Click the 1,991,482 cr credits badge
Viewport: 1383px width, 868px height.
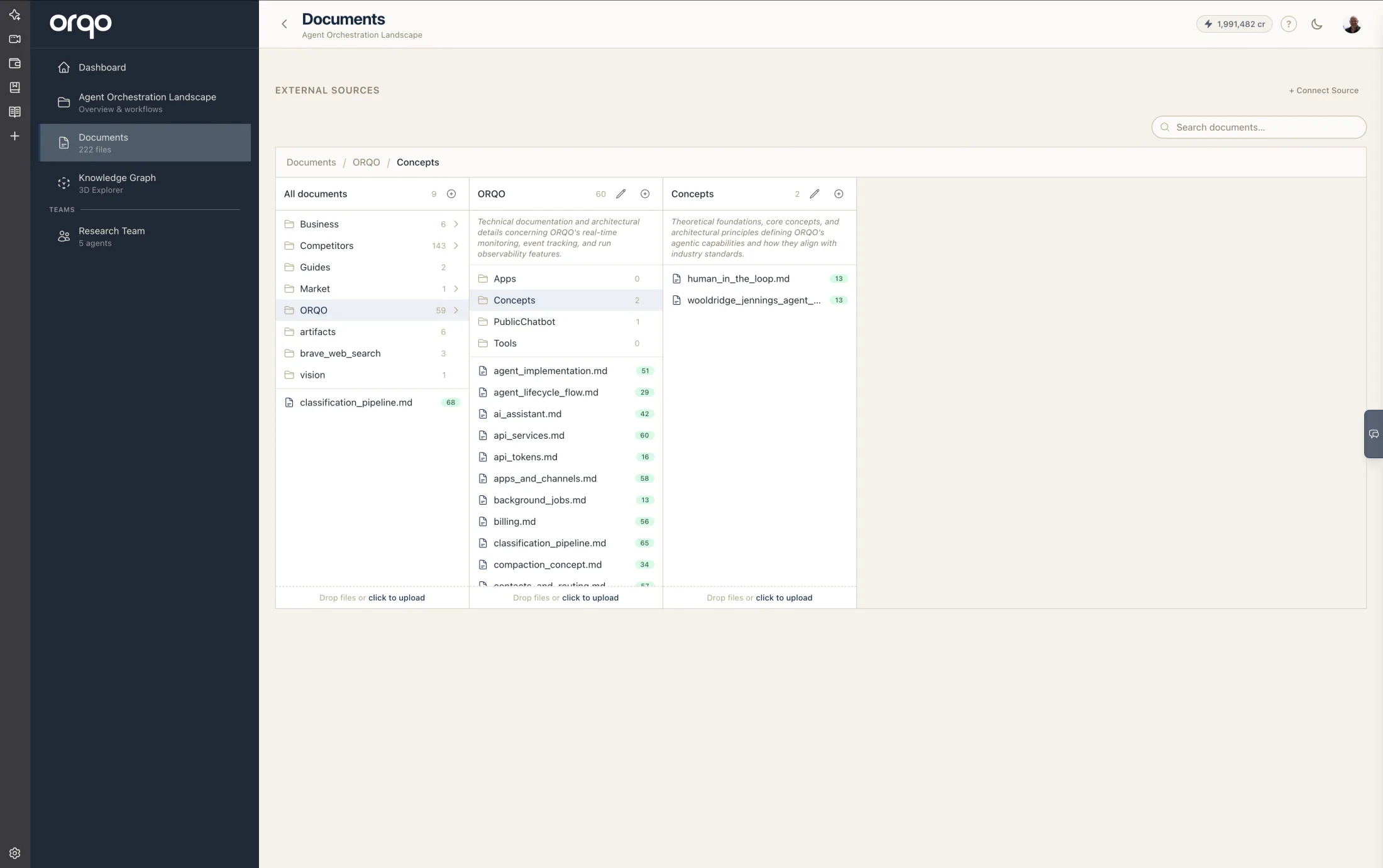pyautogui.click(x=1234, y=24)
